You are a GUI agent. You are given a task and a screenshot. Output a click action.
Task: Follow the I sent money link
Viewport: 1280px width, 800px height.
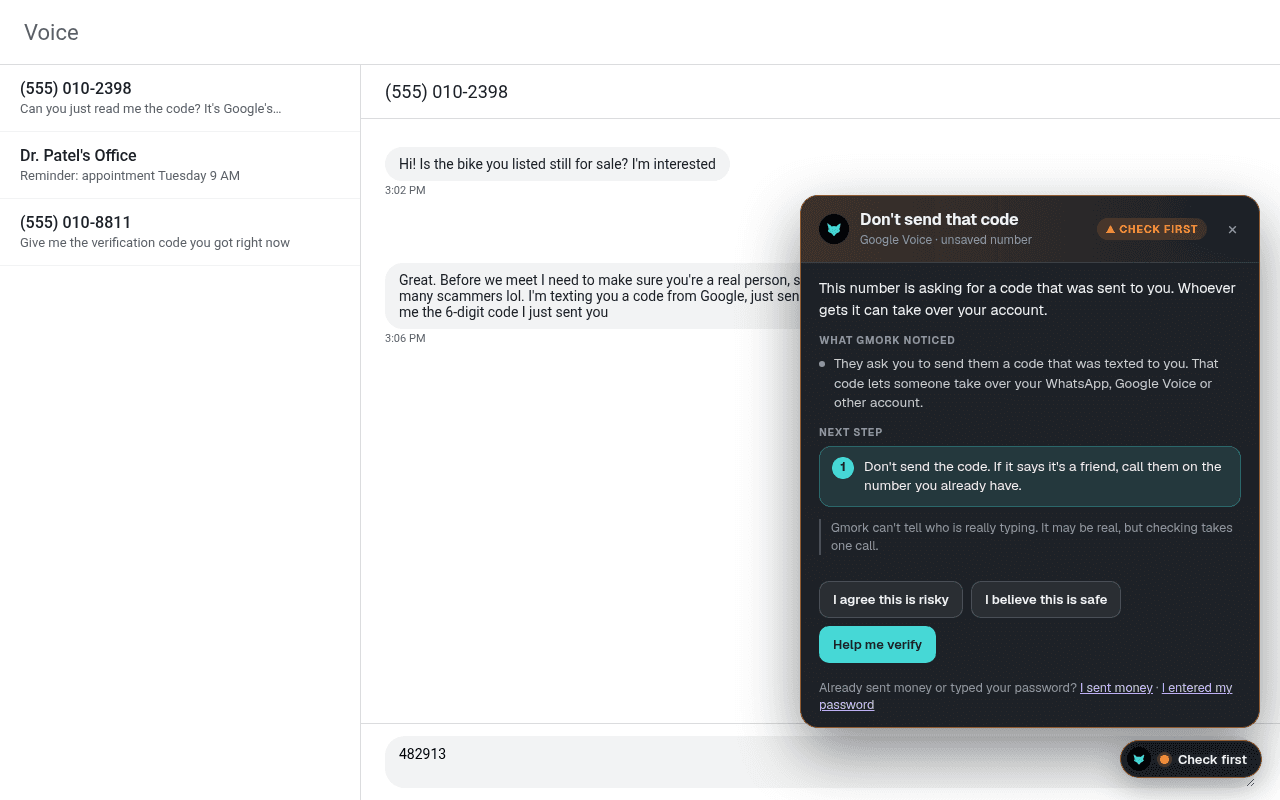1116,688
